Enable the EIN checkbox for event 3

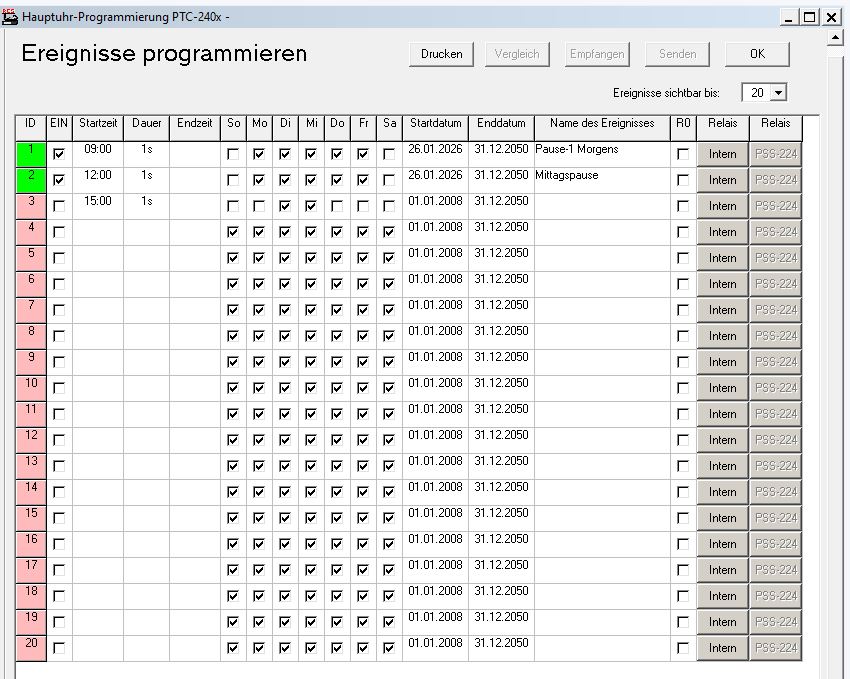[x=59, y=207]
